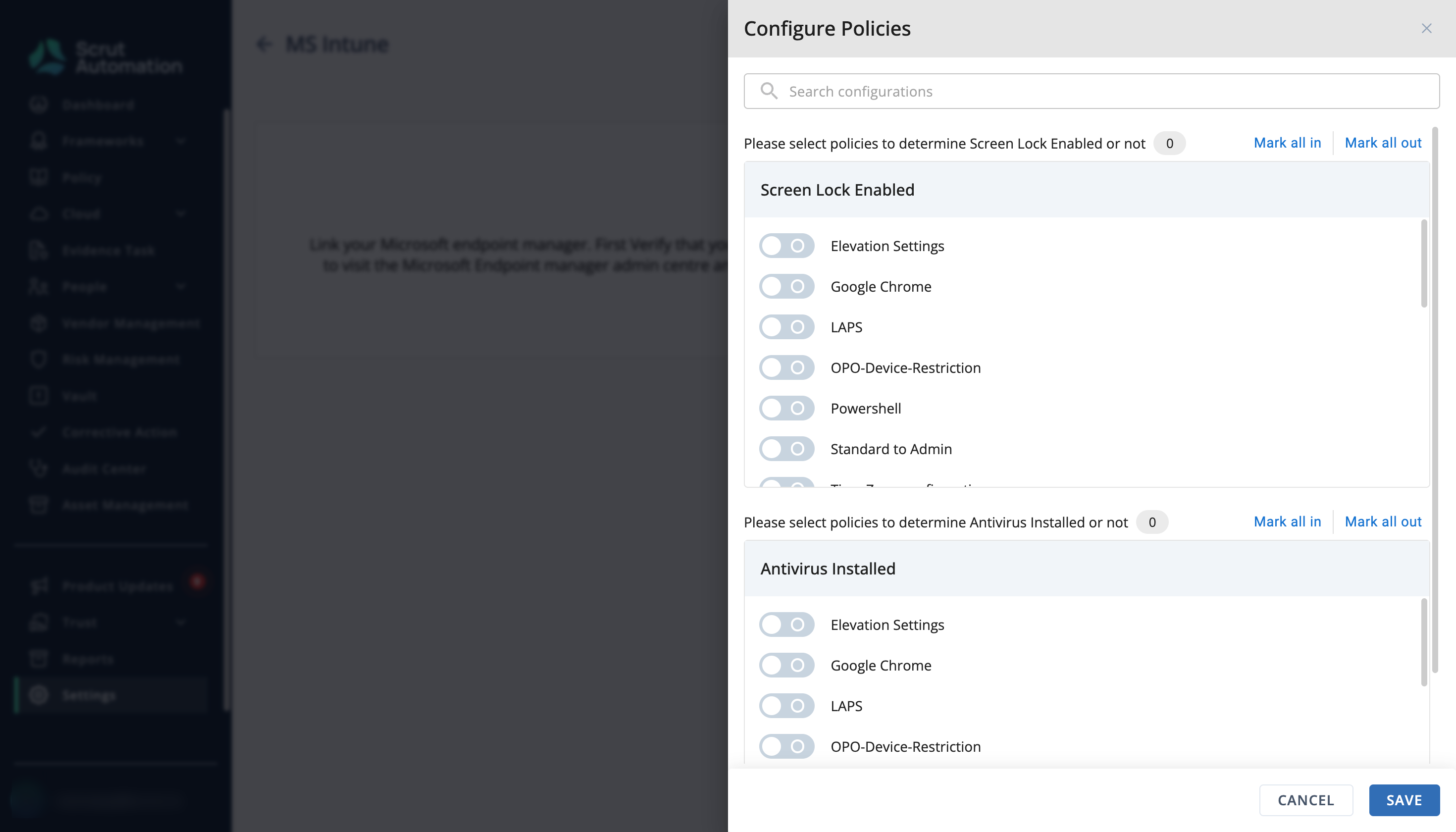Viewport: 1456px width, 832px height.
Task: Open Frameworks icon in sidebar
Action: click(39, 141)
